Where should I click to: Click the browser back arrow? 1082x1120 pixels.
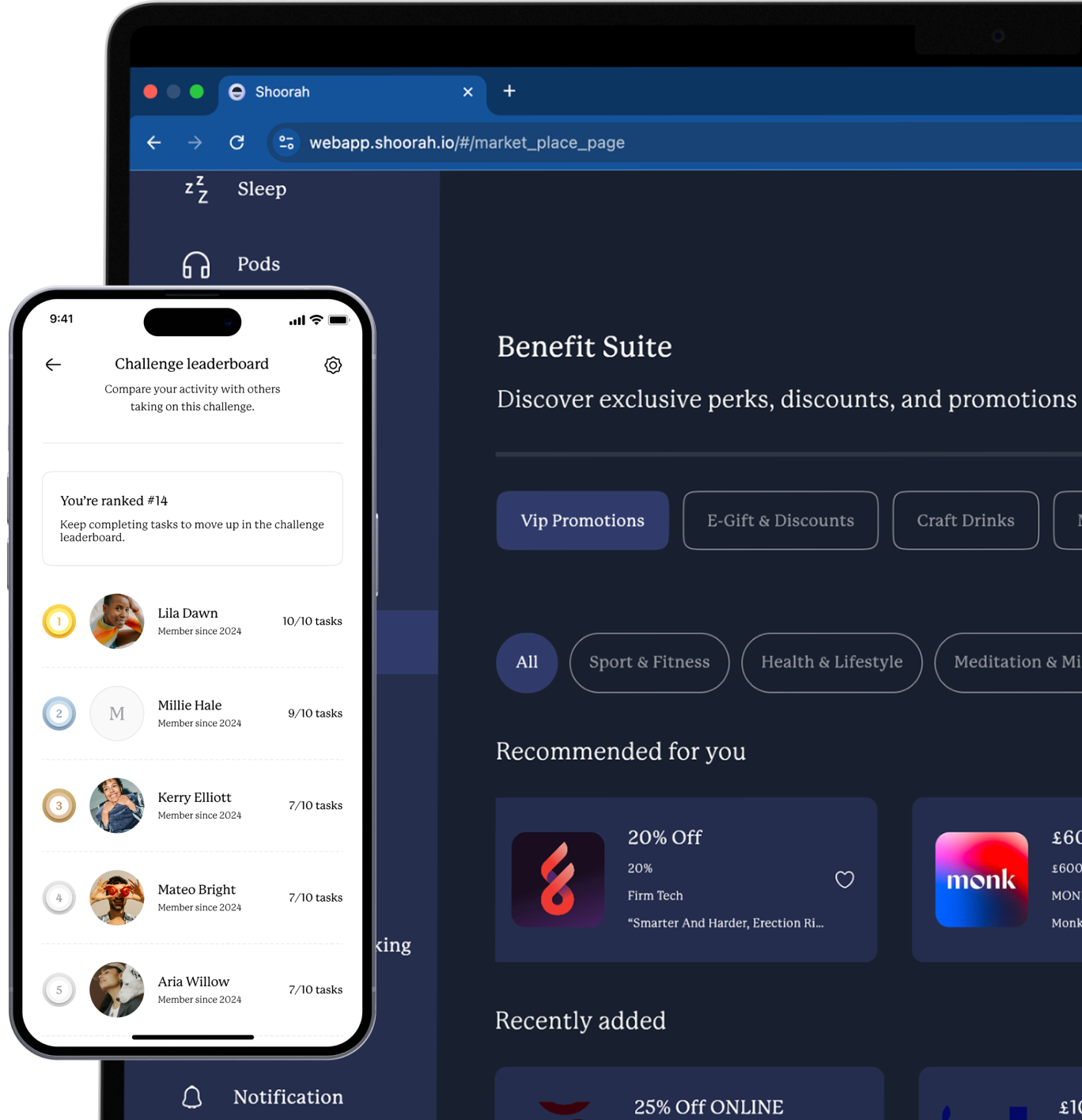click(154, 142)
